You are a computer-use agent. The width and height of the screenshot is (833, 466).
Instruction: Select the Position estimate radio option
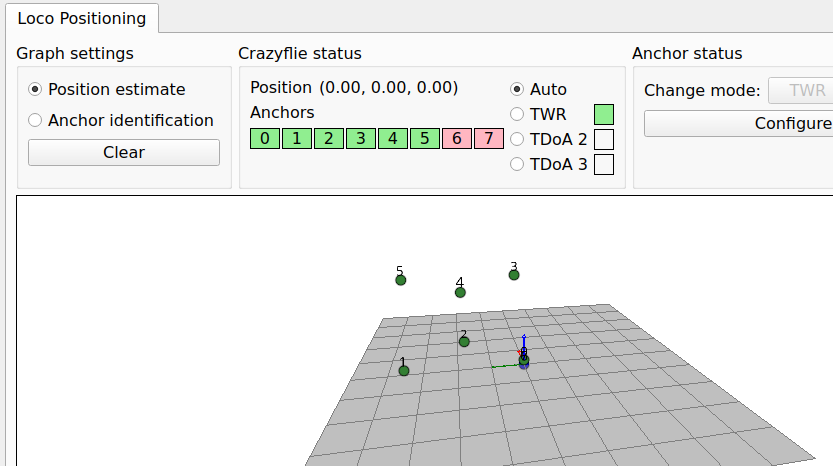(x=36, y=89)
